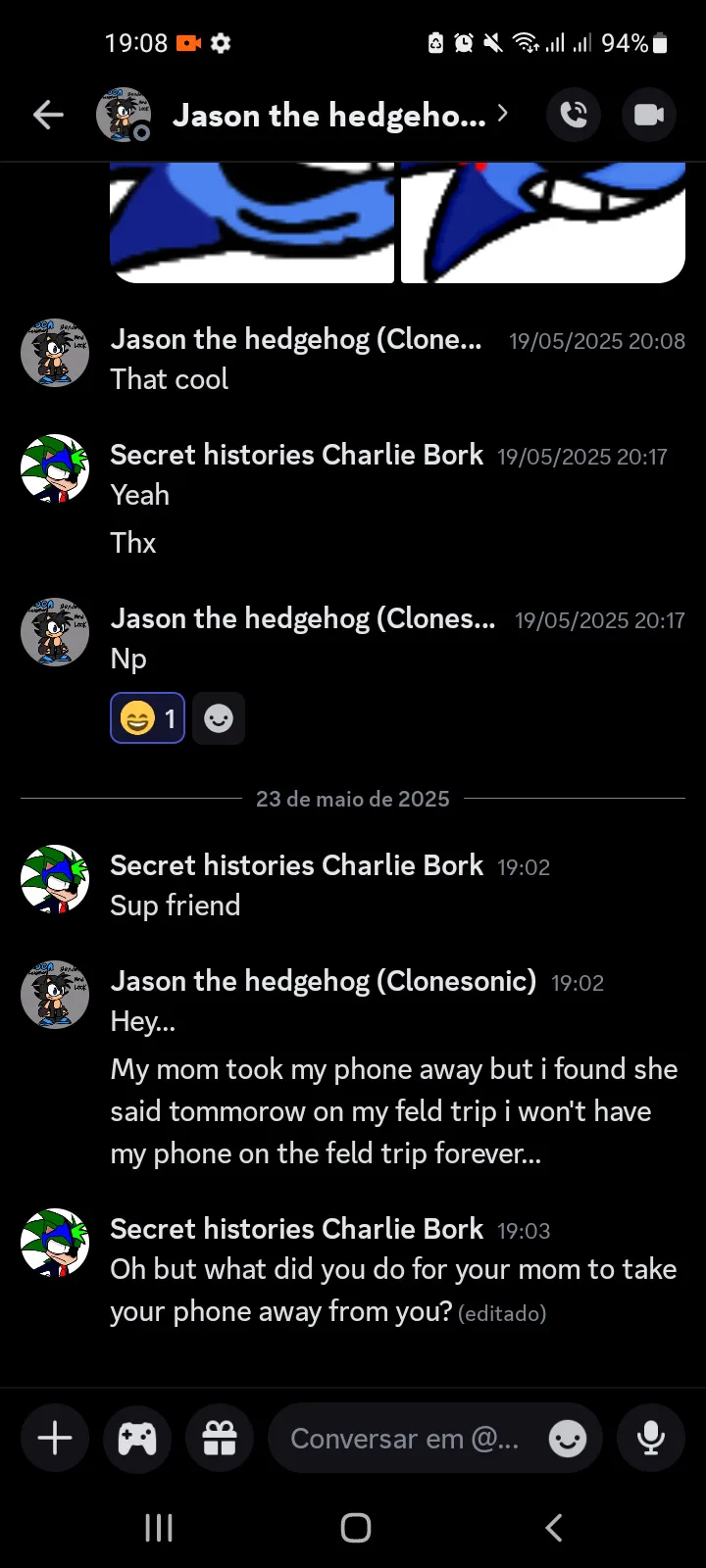Open the emoji picker in message box
Image resolution: width=706 pixels, height=1568 pixels.
click(x=568, y=1439)
